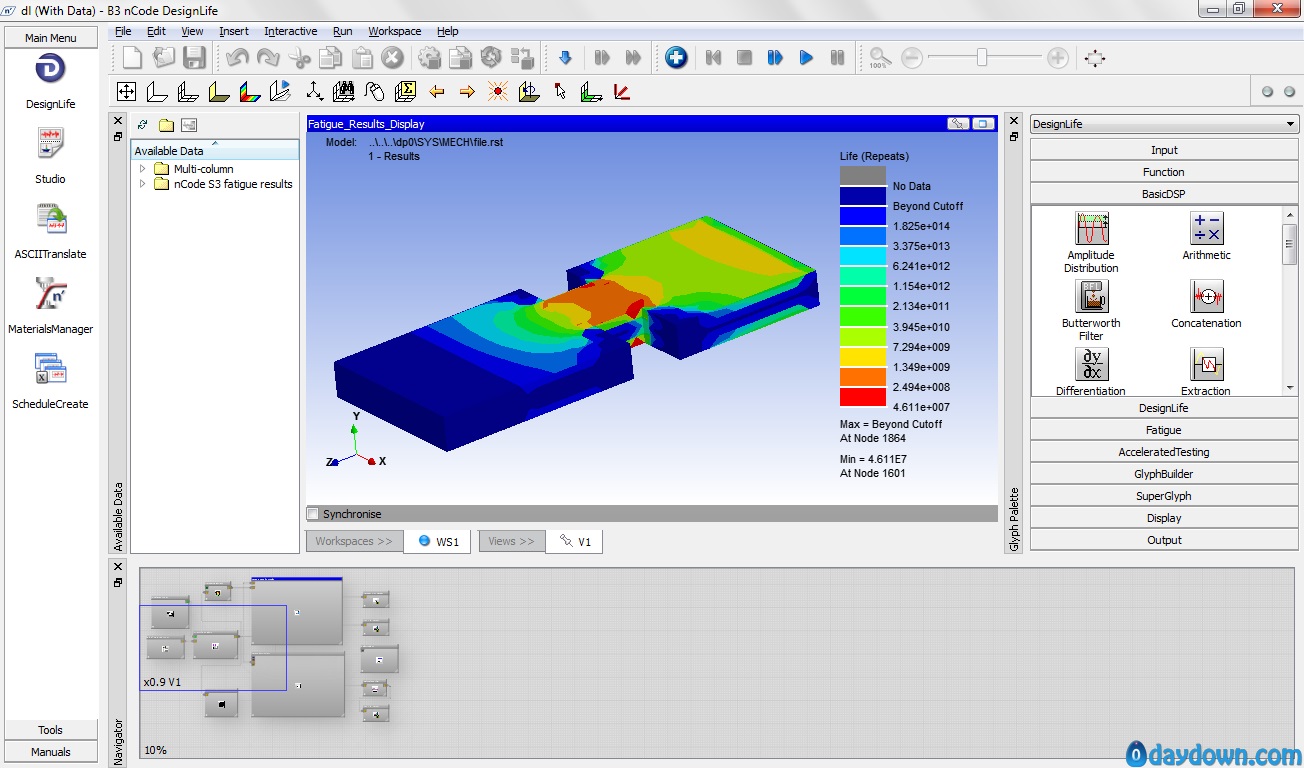Click the Redo arrow icon
The image size is (1304, 768).
tap(268, 58)
